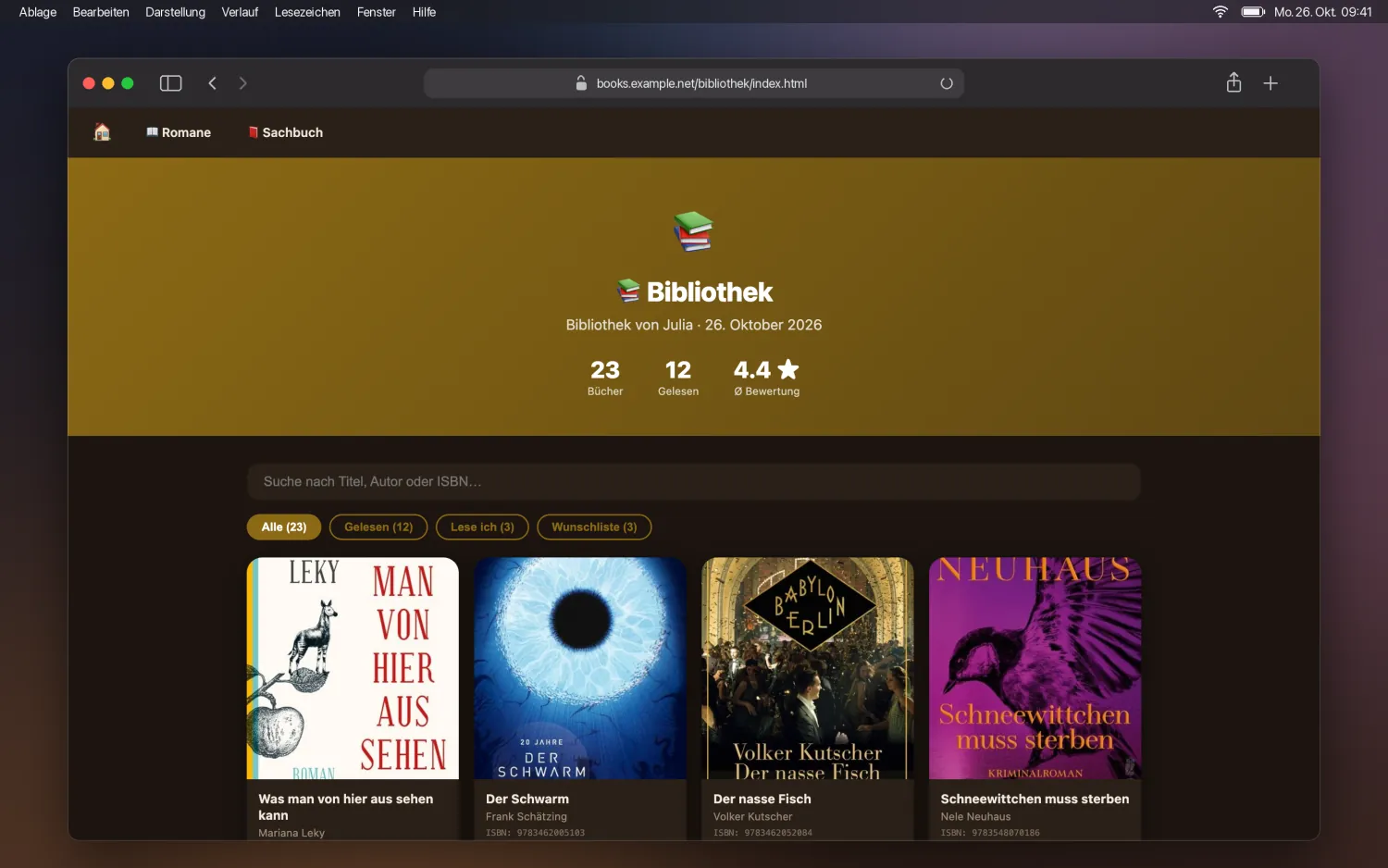Open the Darstellung menu
This screenshot has height=868, width=1388.
[175, 12]
